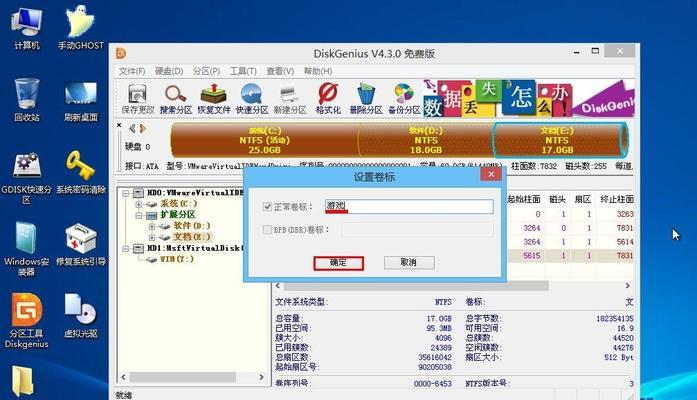Open the Disk (硬盘) menu
The height and width of the screenshot is (400, 697).
click(x=169, y=71)
